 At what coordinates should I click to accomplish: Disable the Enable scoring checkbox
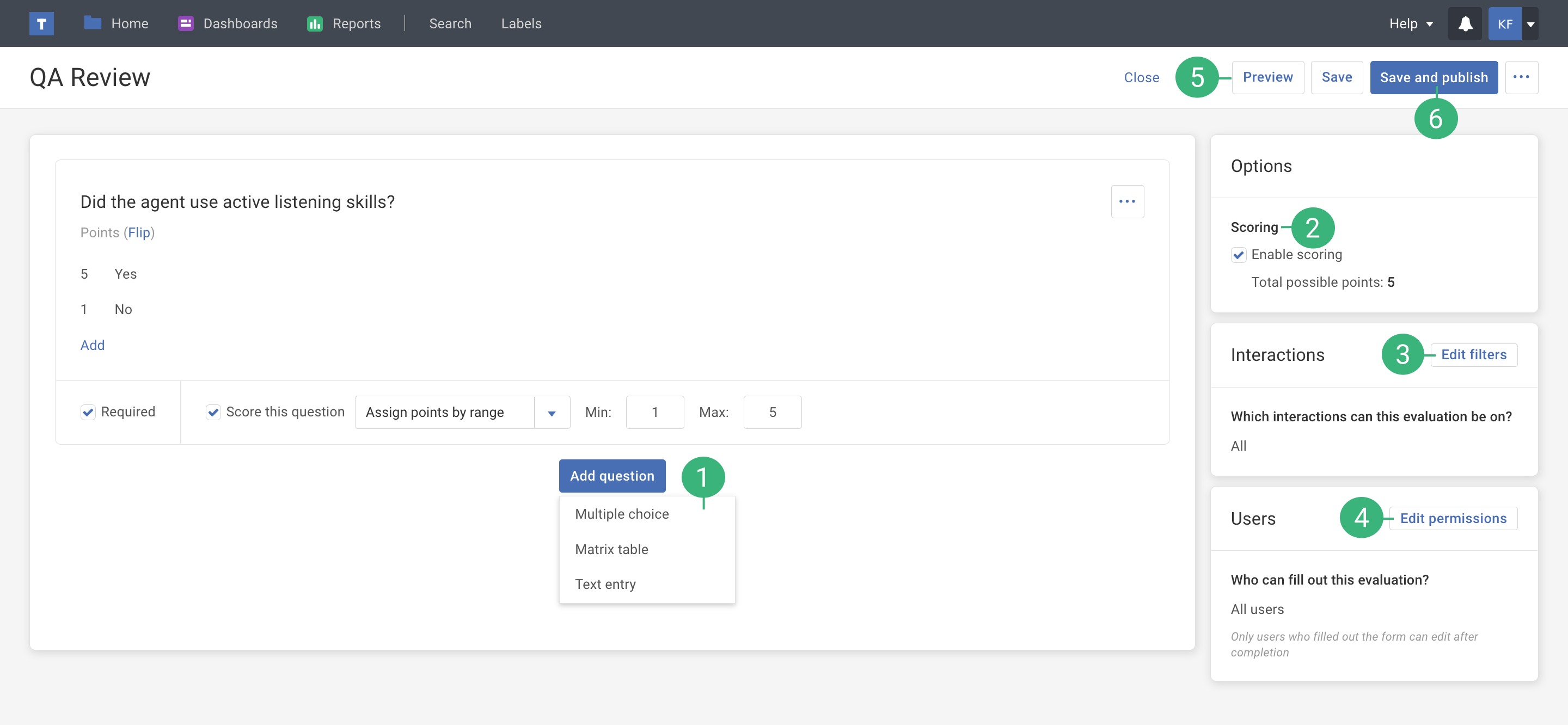pyautogui.click(x=1238, y=254)
